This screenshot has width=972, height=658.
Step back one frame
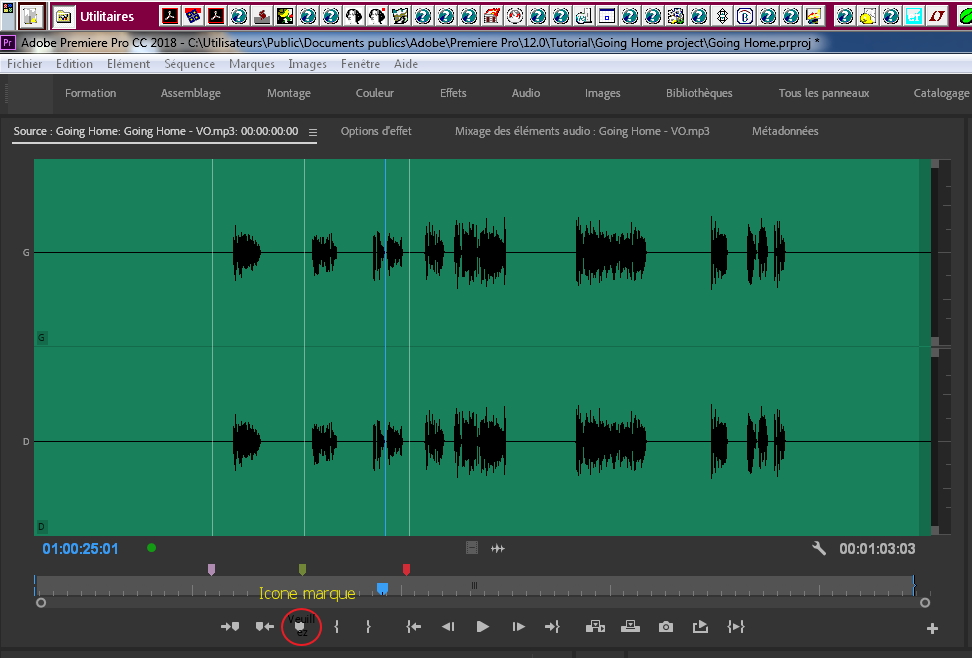click(x=448, y=627)
